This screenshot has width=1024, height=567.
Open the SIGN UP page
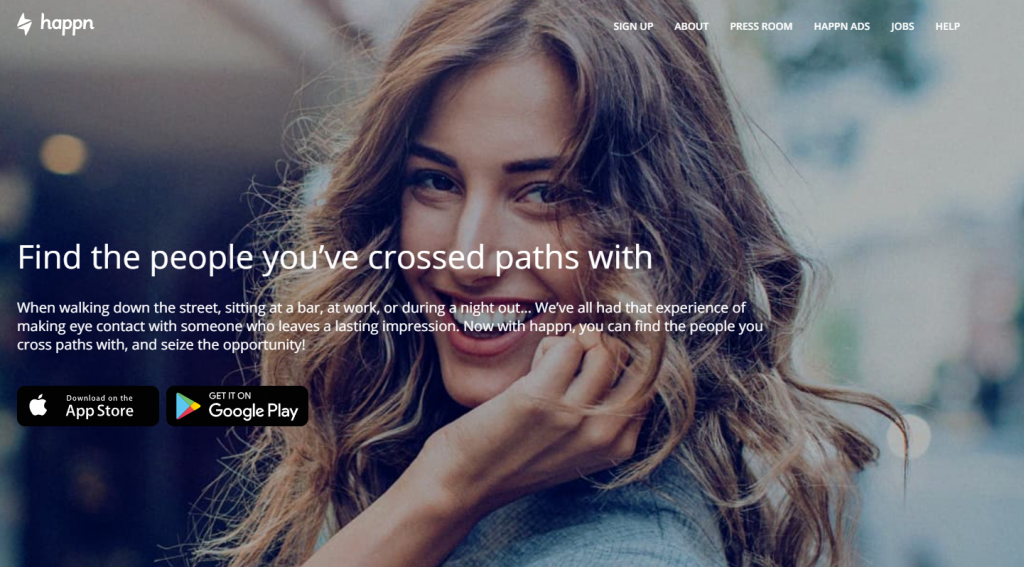(x=633, y=26)
